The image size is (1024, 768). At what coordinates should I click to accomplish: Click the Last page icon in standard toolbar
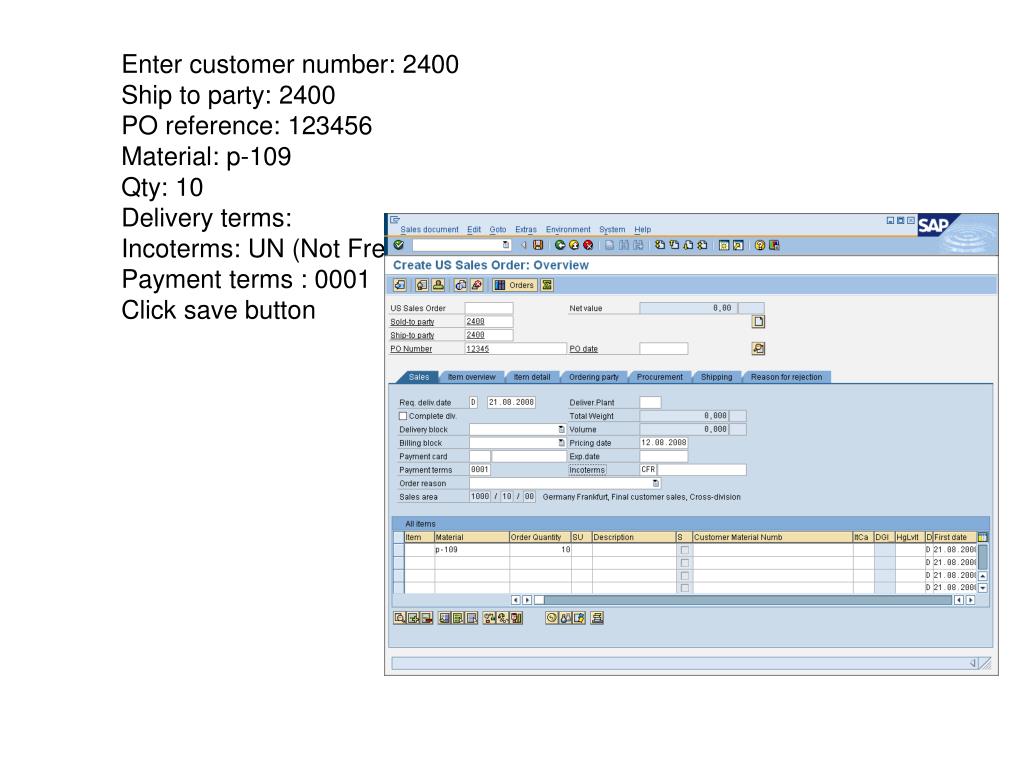click(x=702, y=245)
